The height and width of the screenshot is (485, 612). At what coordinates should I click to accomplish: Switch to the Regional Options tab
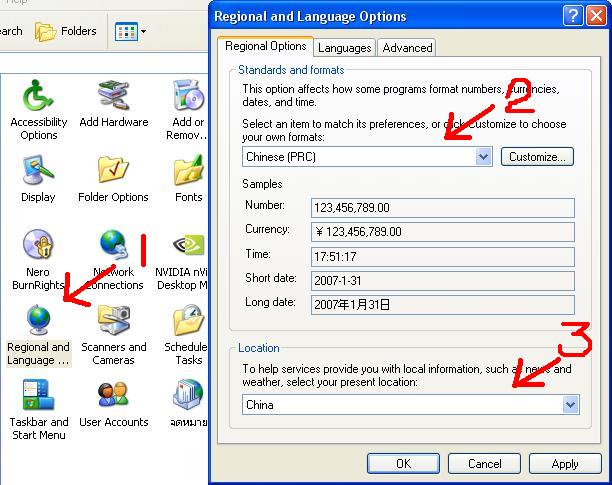point(265,46)
